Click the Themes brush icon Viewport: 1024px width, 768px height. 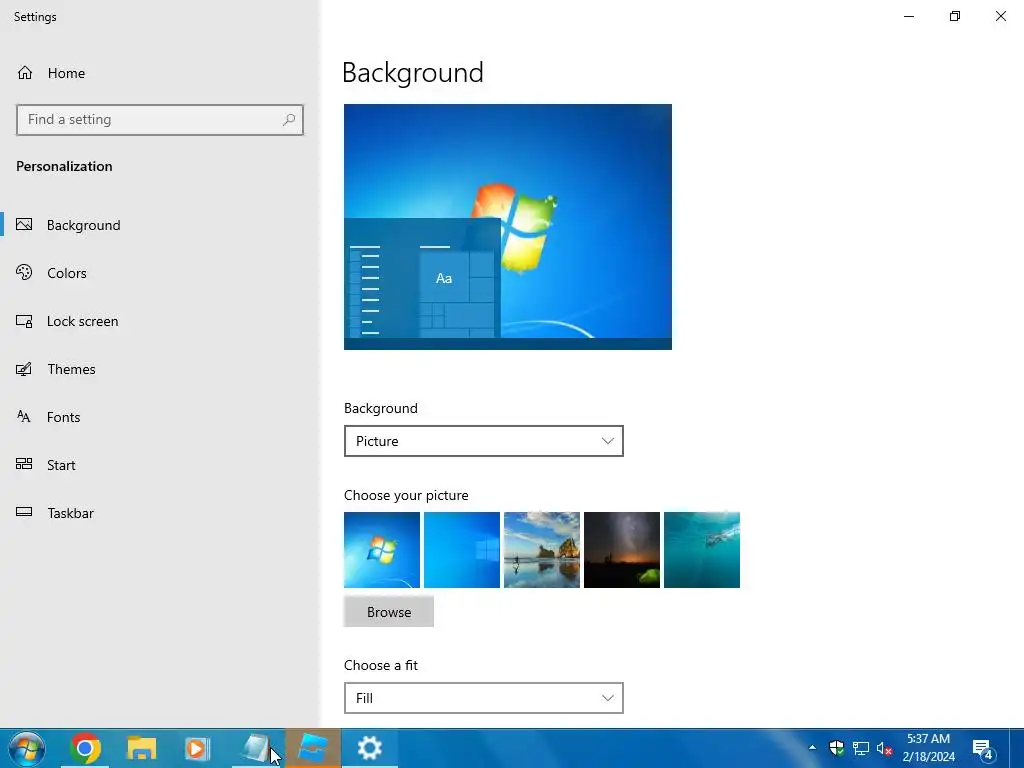tap(24, 369)
